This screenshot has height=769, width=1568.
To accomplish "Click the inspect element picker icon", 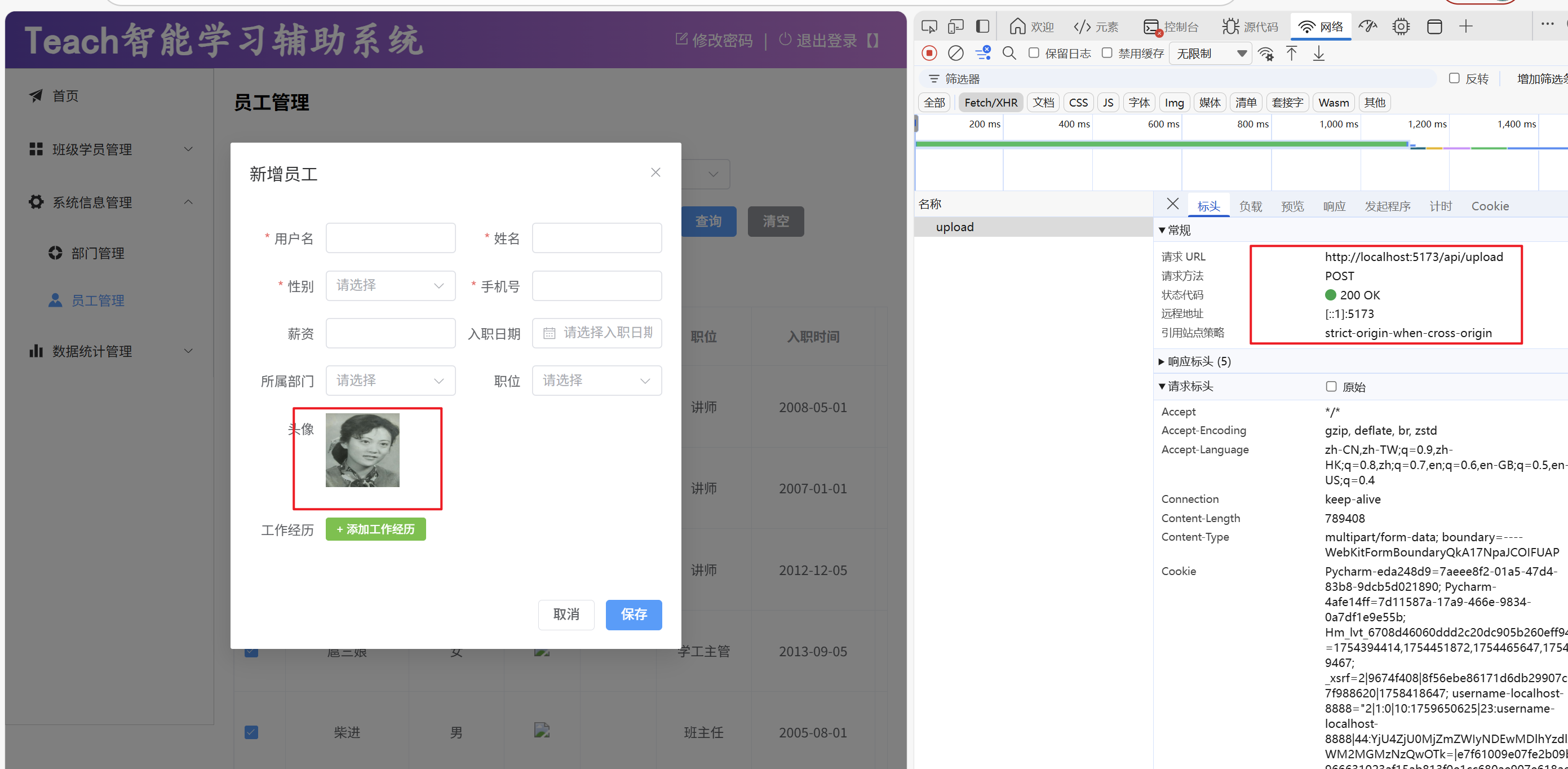I will [929, 27].
